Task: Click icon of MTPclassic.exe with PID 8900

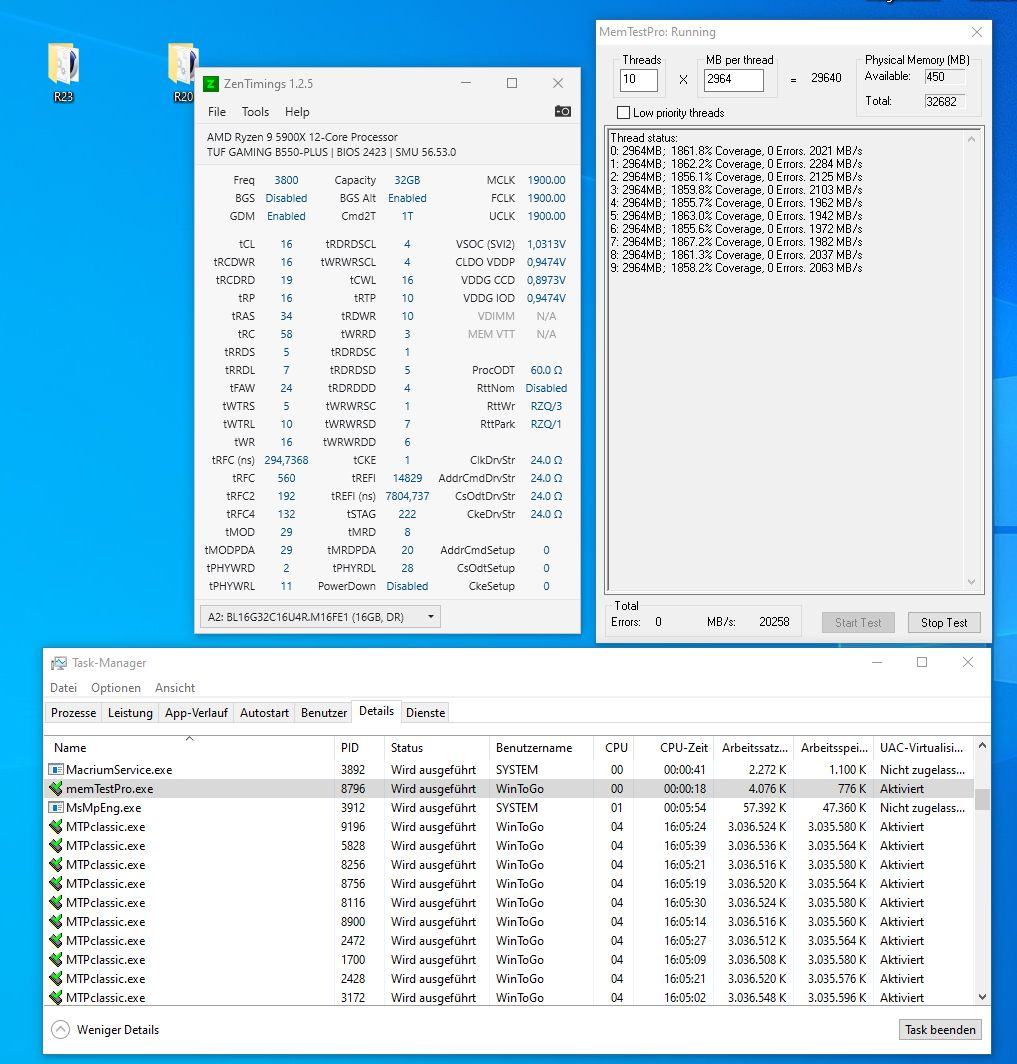Action: (x=56, y=922)
